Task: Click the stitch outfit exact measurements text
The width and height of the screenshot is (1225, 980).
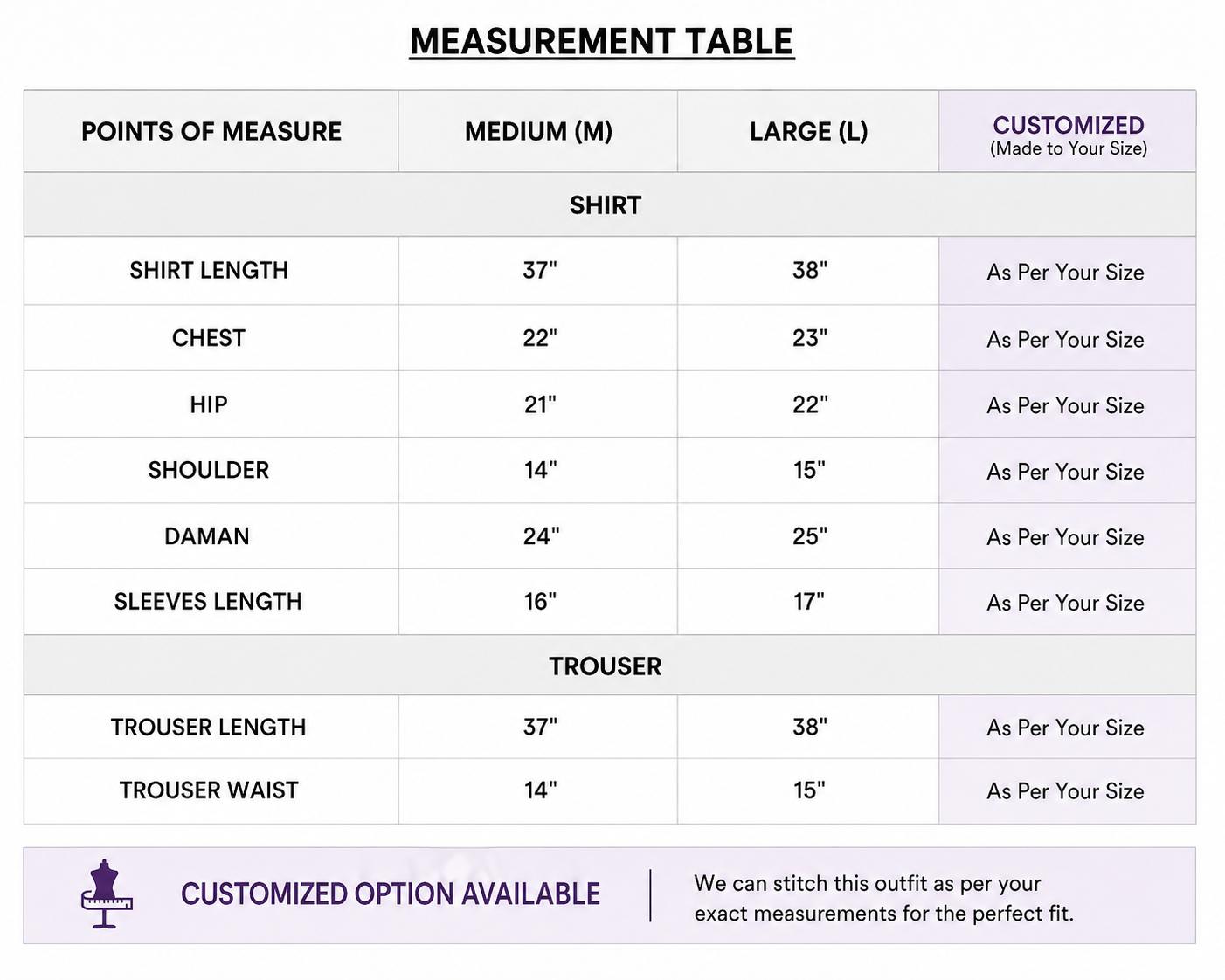Action: (884, 898)
